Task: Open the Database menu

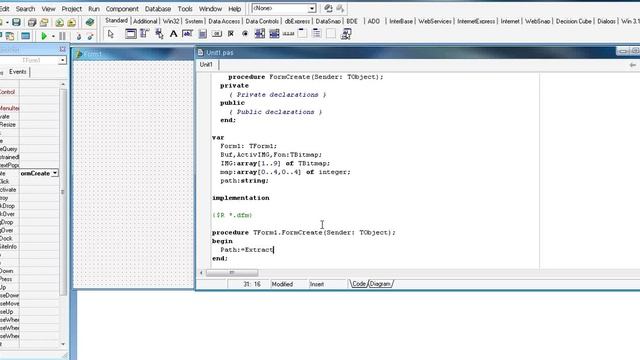Action: (158, 9)
